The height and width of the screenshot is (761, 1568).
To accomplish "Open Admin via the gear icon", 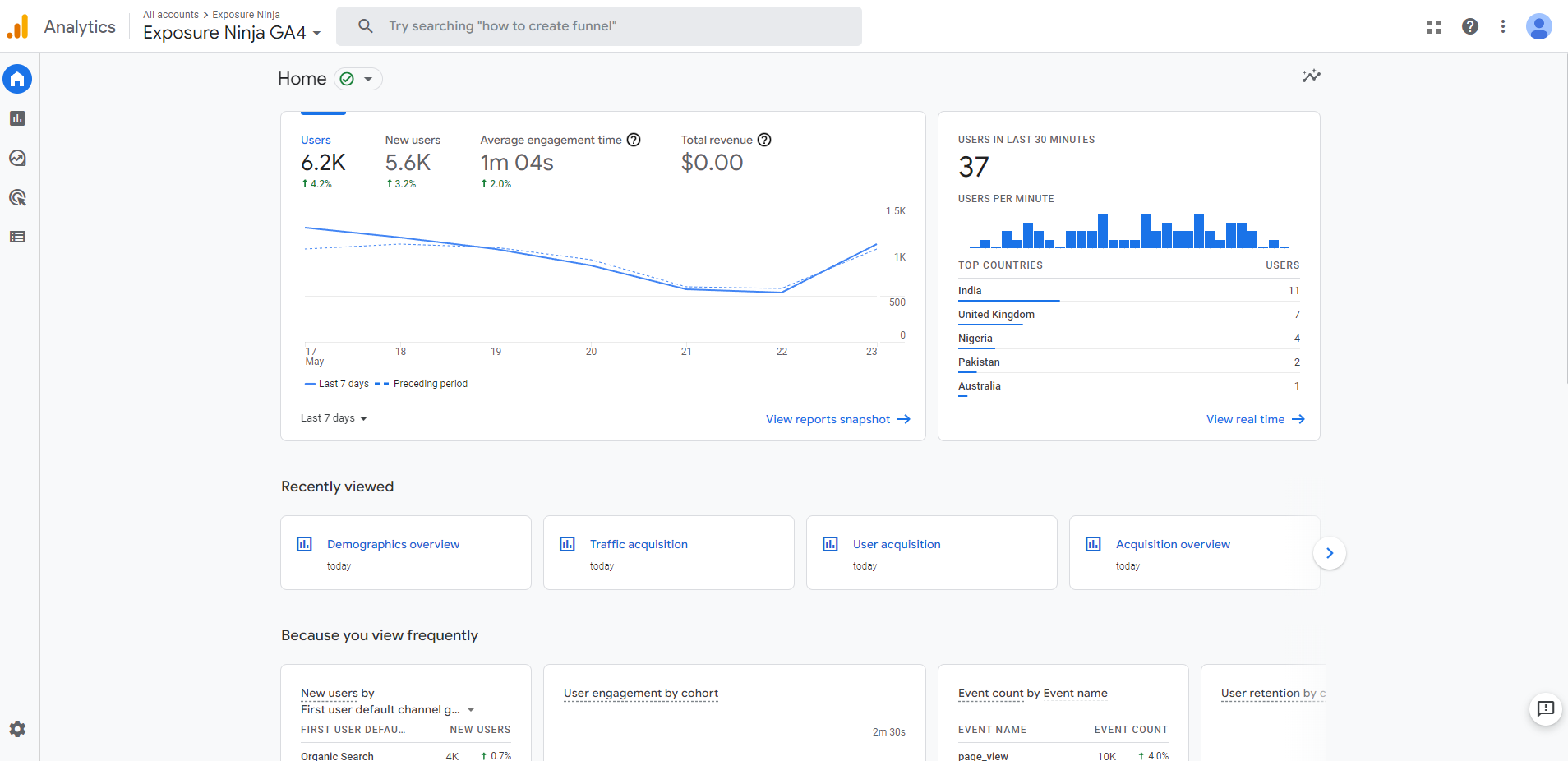I will tap(17, 729).
